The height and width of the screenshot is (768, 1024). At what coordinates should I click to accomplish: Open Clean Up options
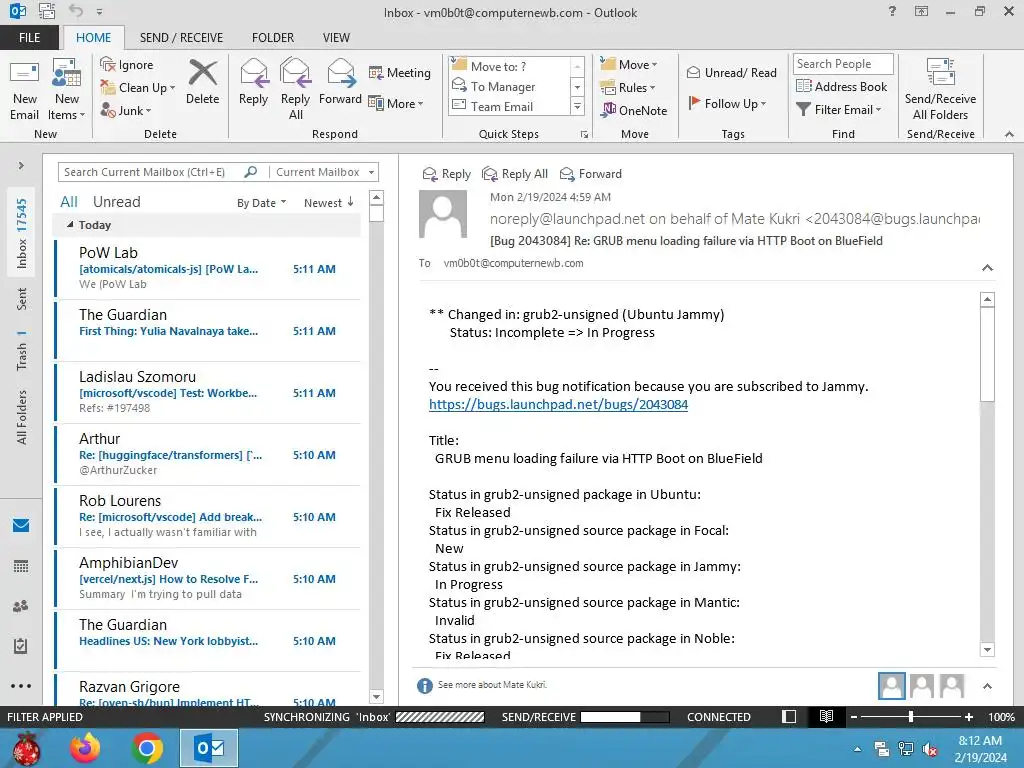pyautogui.click(x=138, y=88)
